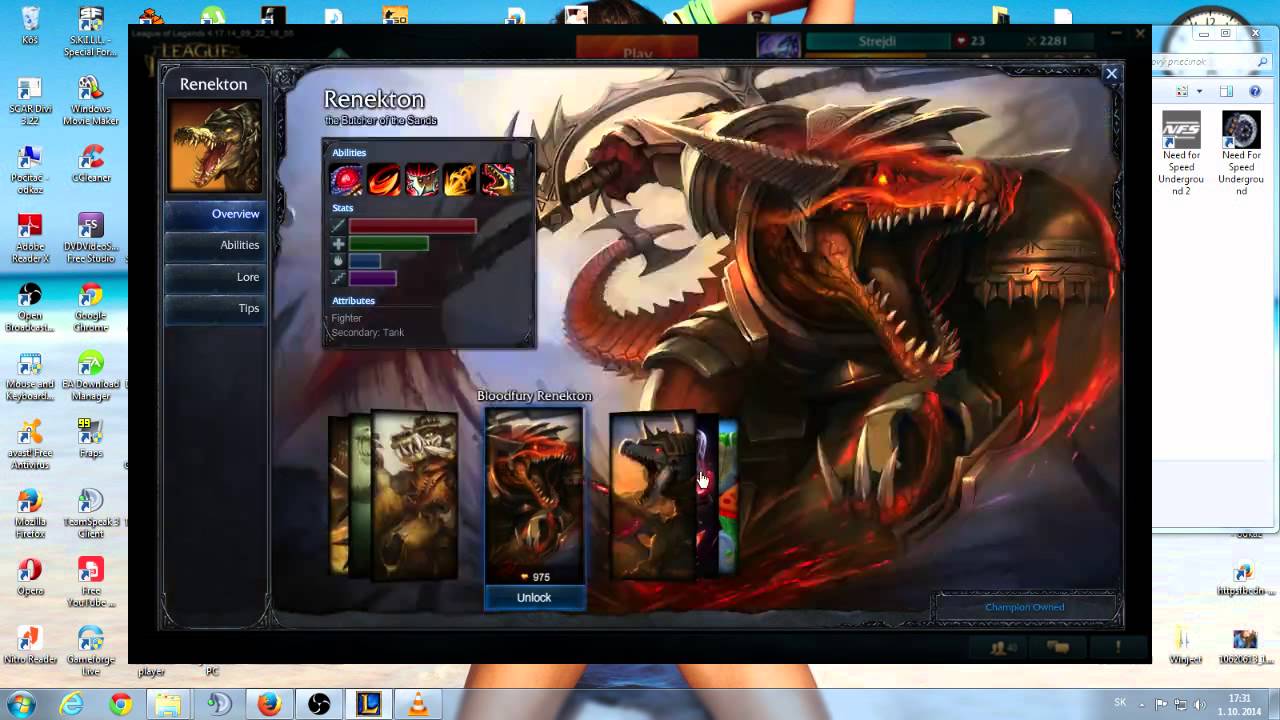Select the Bloodfury Renekton skin card
Image resolution: width=1280 pixels, height=720 pixels.
click(x=534, y=495)
